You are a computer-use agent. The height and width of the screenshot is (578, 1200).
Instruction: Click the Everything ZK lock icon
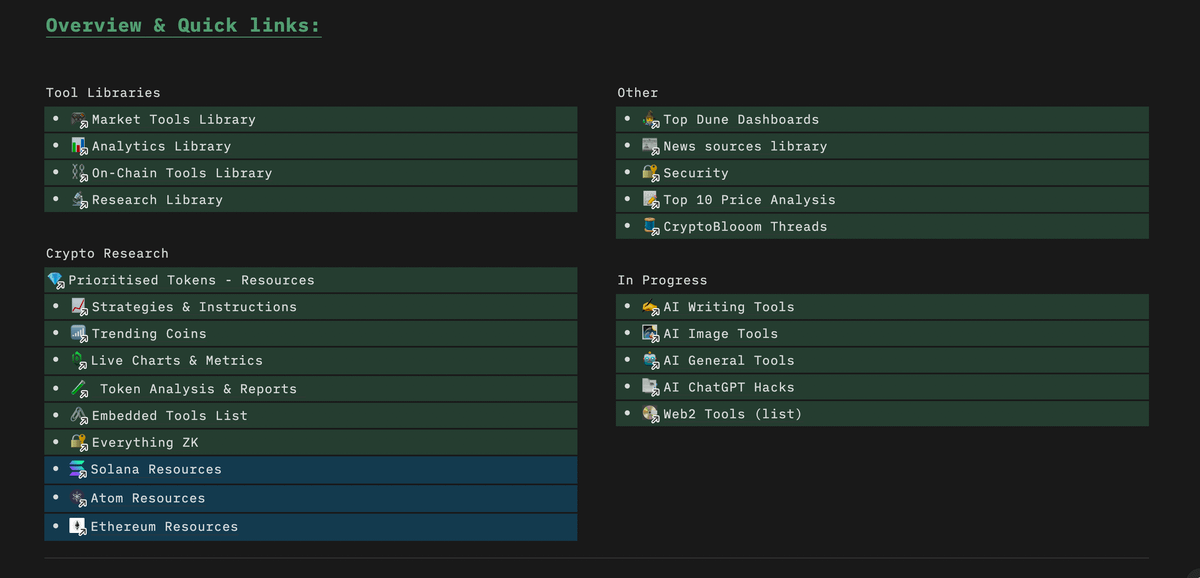tap(80, 443)
